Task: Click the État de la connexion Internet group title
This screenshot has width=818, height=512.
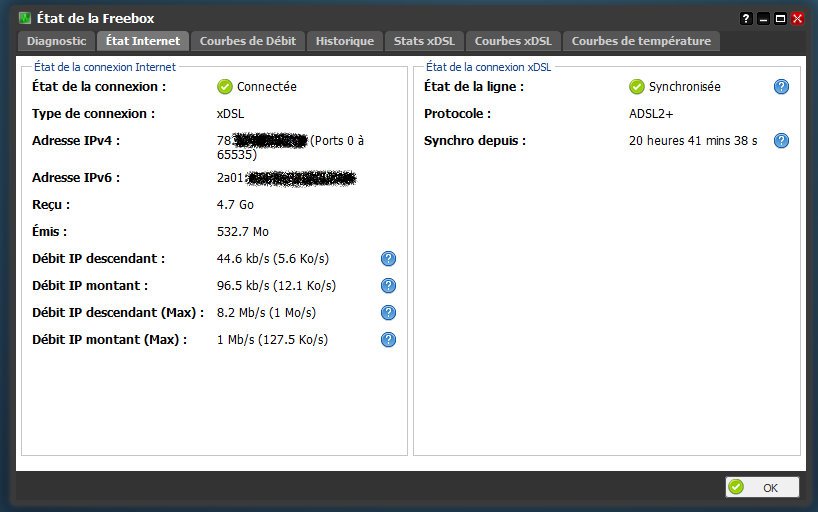Action: coord(105,67)
